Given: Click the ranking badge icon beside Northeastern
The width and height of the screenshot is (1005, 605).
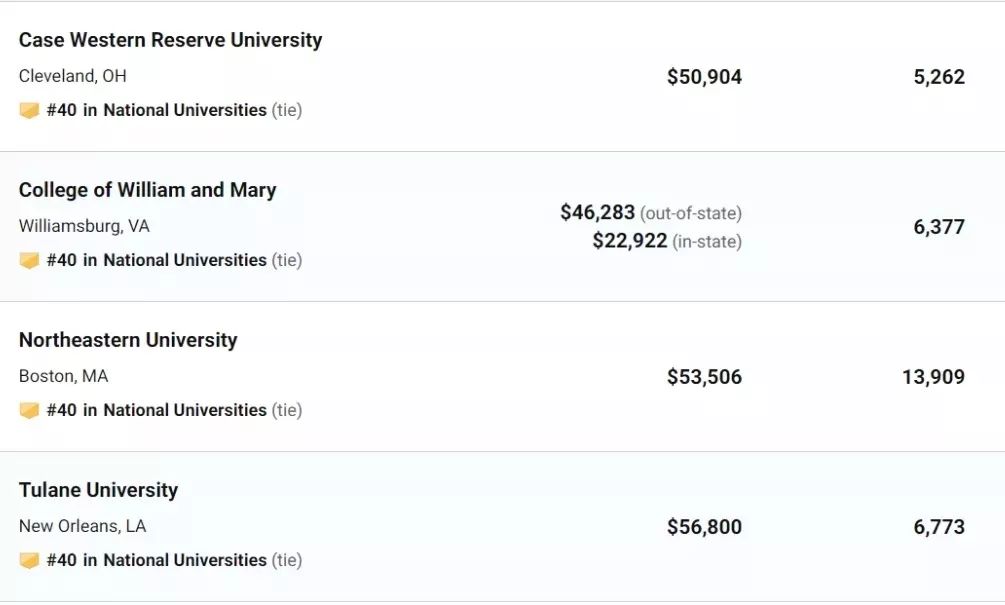Looking at the screenshot, I should tap(29, 410).
